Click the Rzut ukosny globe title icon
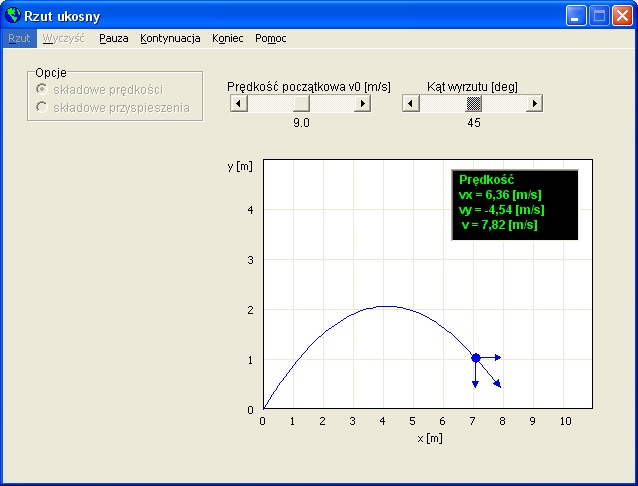This screenshot has width=638, height=486. (x=13, y=16)
